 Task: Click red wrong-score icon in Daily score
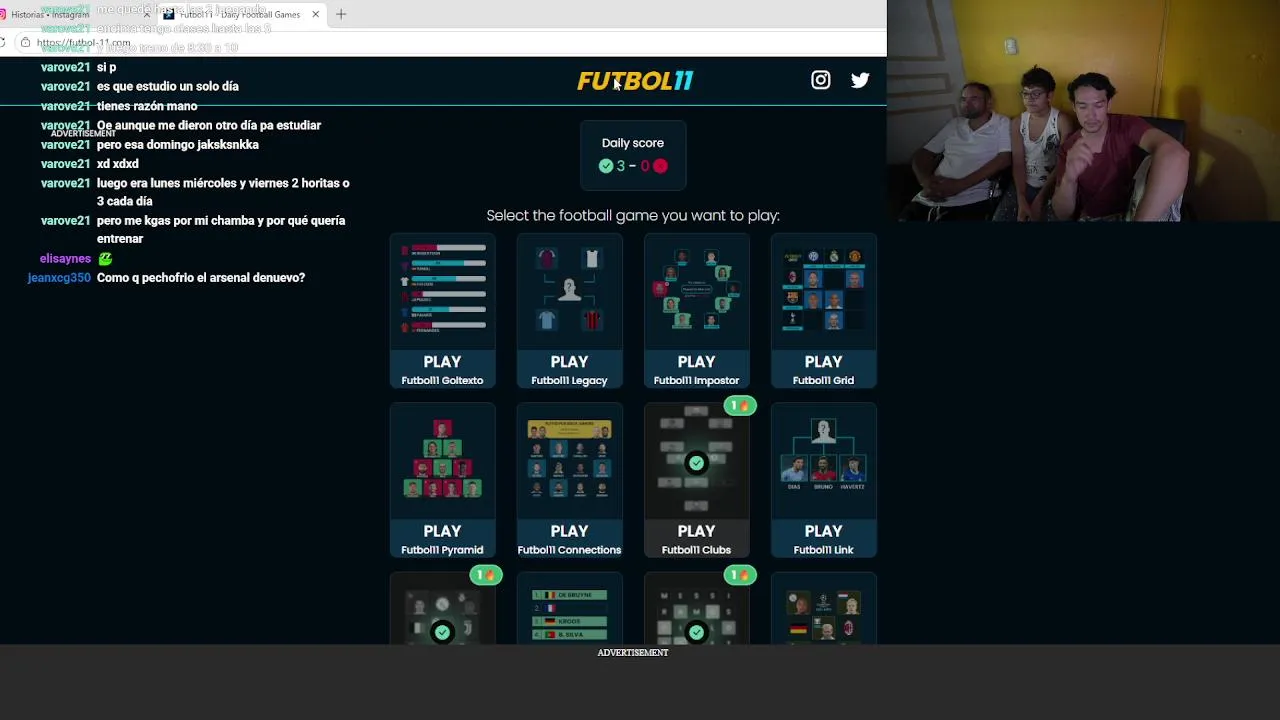coord(660,166)
